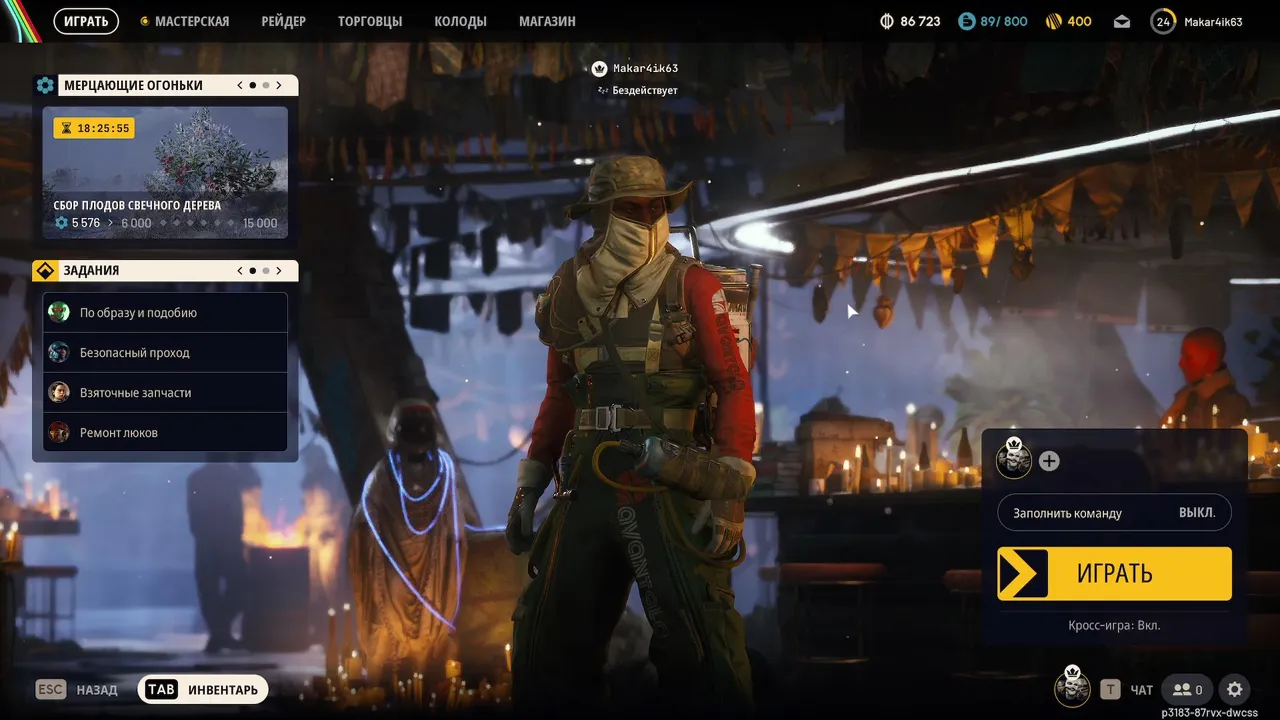Click the blue 89/800 currency icon
This screenshot has height=720, width=1280.
(966, 21)
